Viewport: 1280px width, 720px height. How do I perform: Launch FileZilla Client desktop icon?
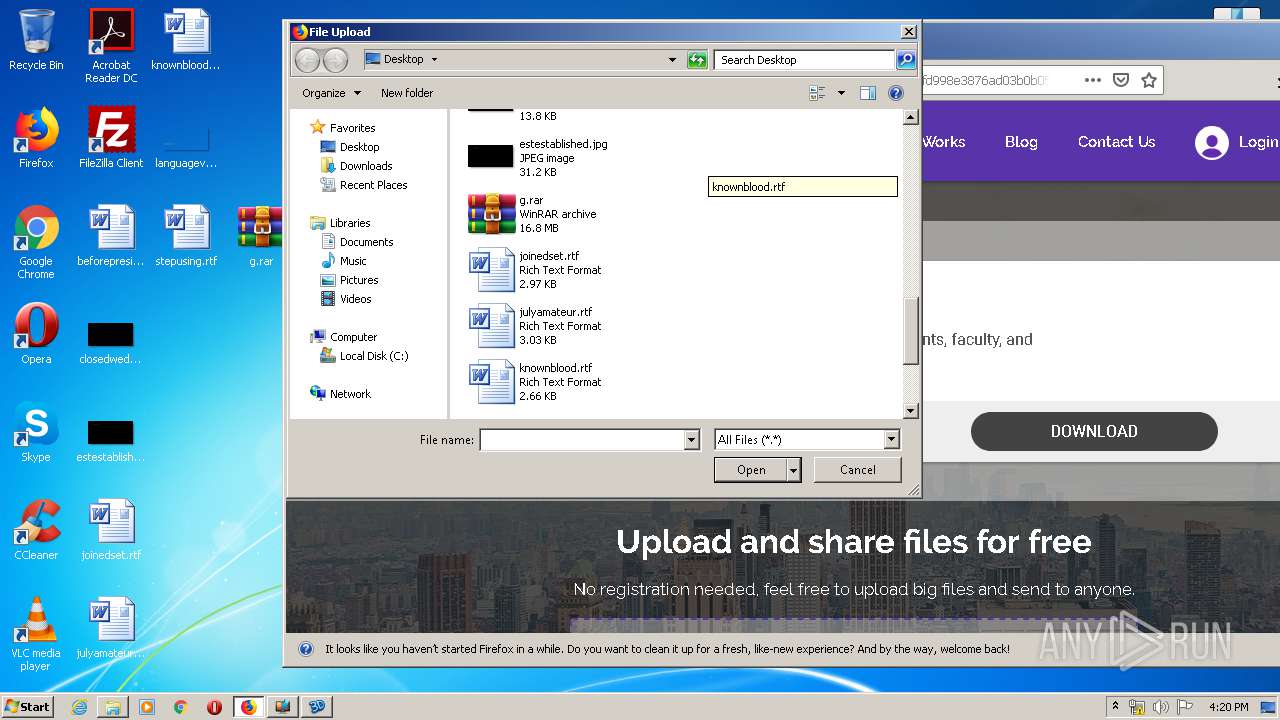(111, 138)
